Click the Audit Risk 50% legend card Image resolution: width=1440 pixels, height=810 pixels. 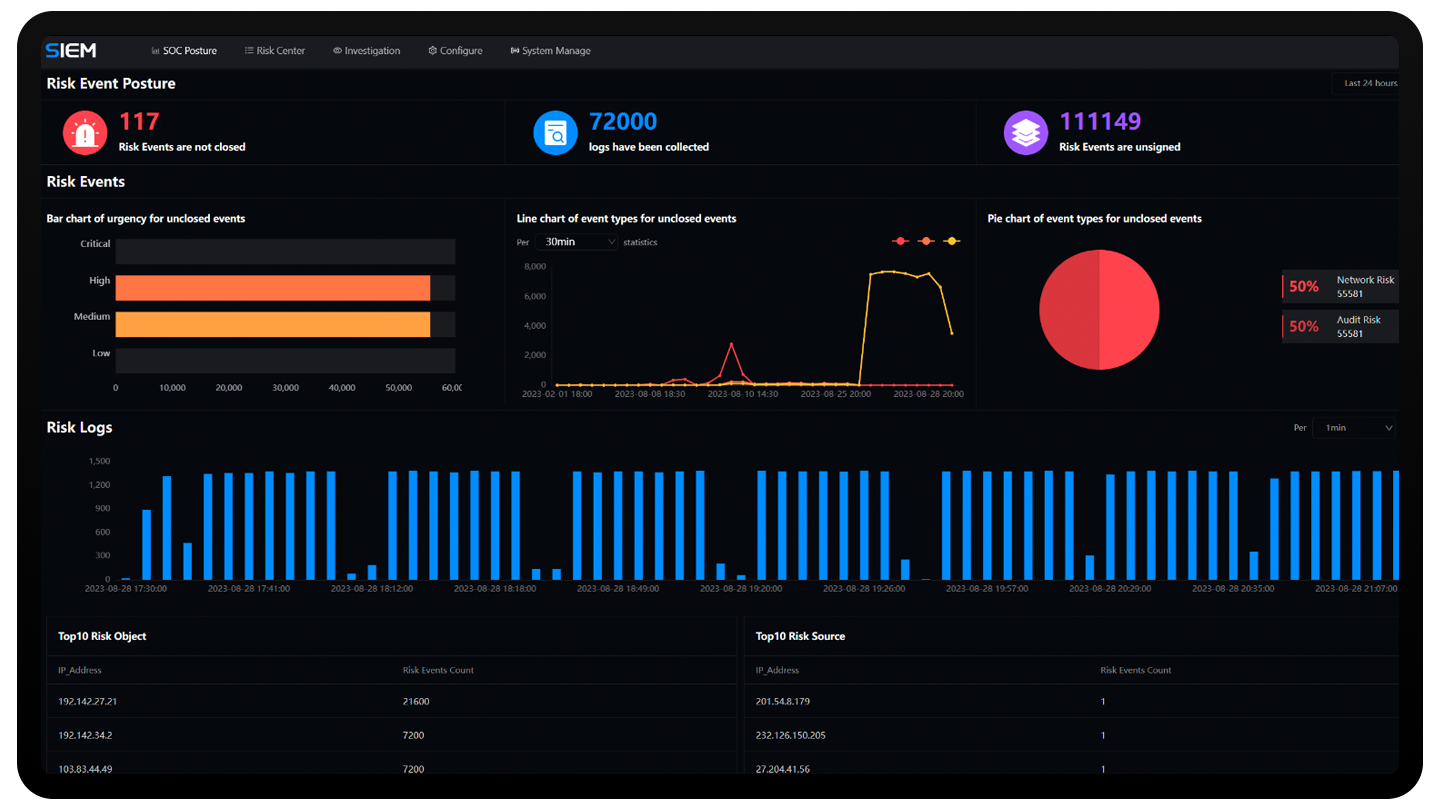[1340, 327]
